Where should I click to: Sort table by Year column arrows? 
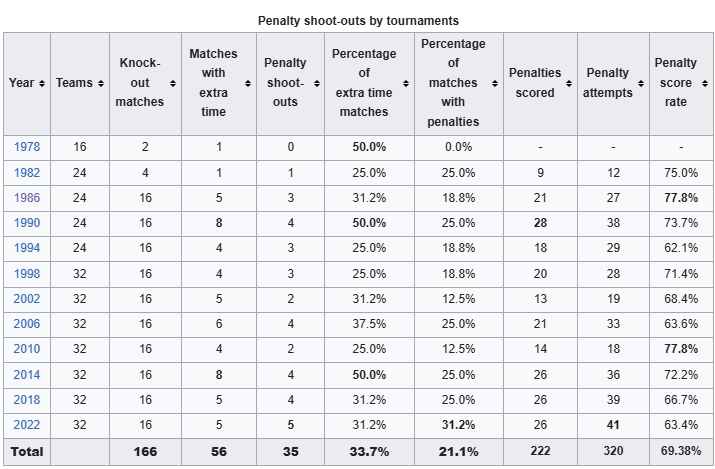pos(42,83)
